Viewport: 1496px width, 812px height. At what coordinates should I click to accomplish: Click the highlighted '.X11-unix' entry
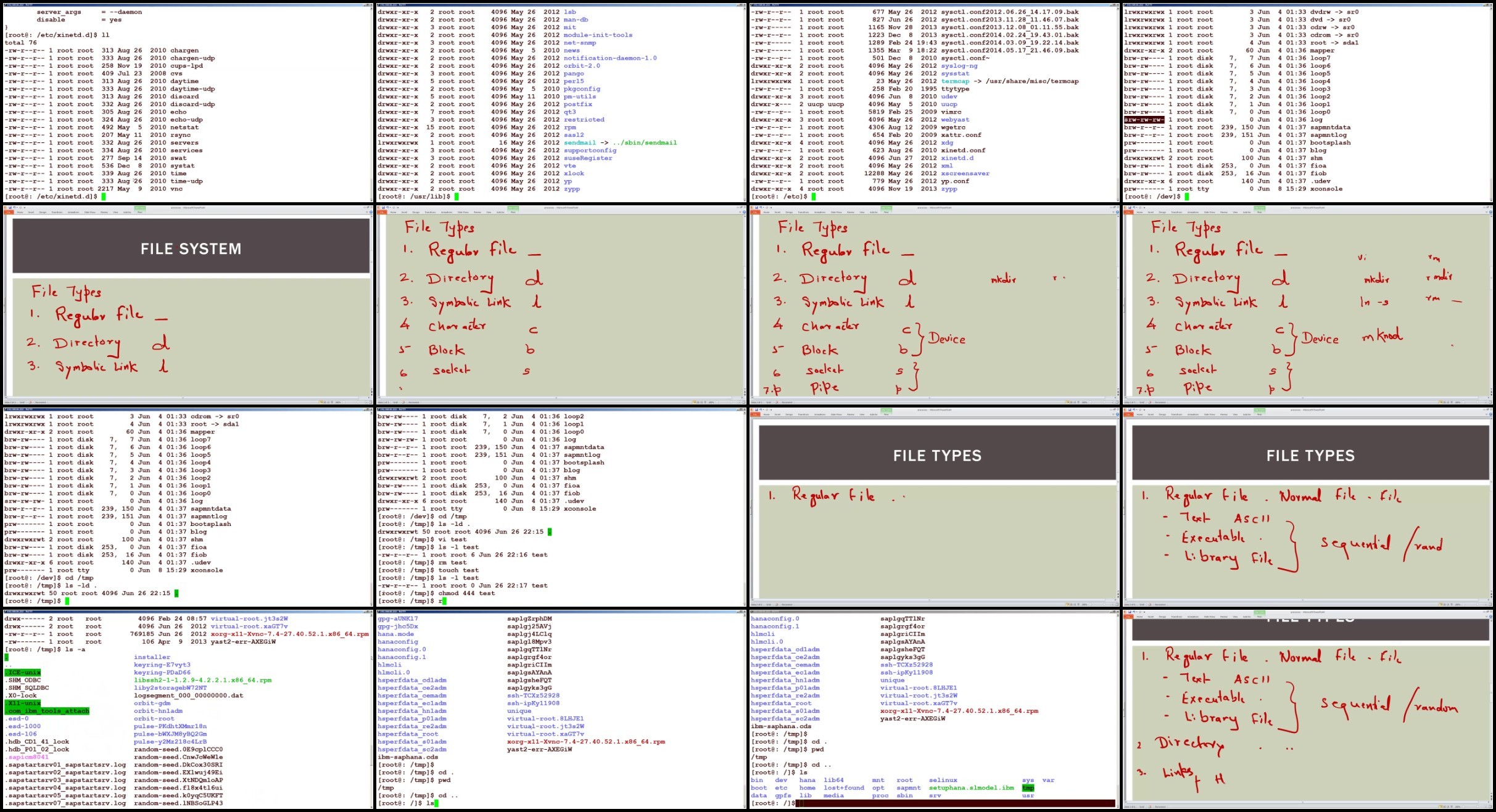pos(23,703)
